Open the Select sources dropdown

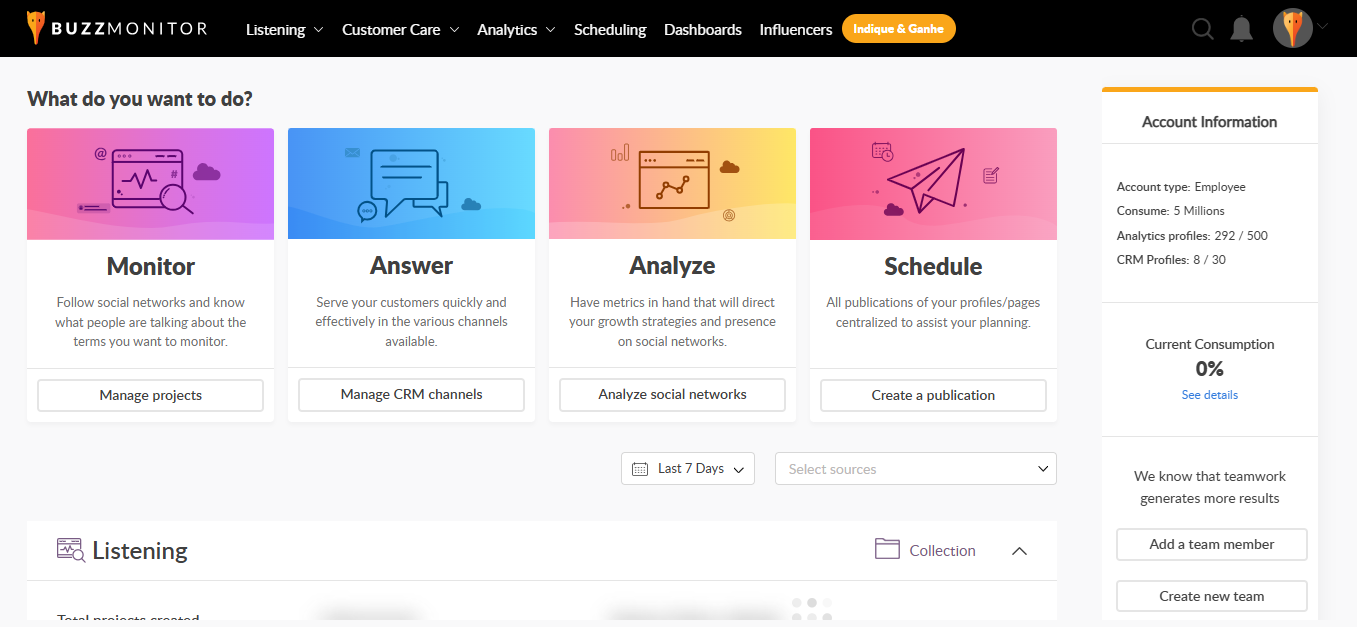[915, 468]
